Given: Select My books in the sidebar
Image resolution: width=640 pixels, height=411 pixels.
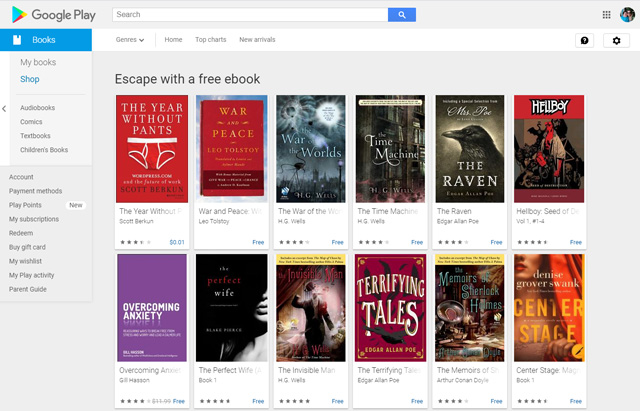Looking at the screenshot, I should [x=38, y=62].
